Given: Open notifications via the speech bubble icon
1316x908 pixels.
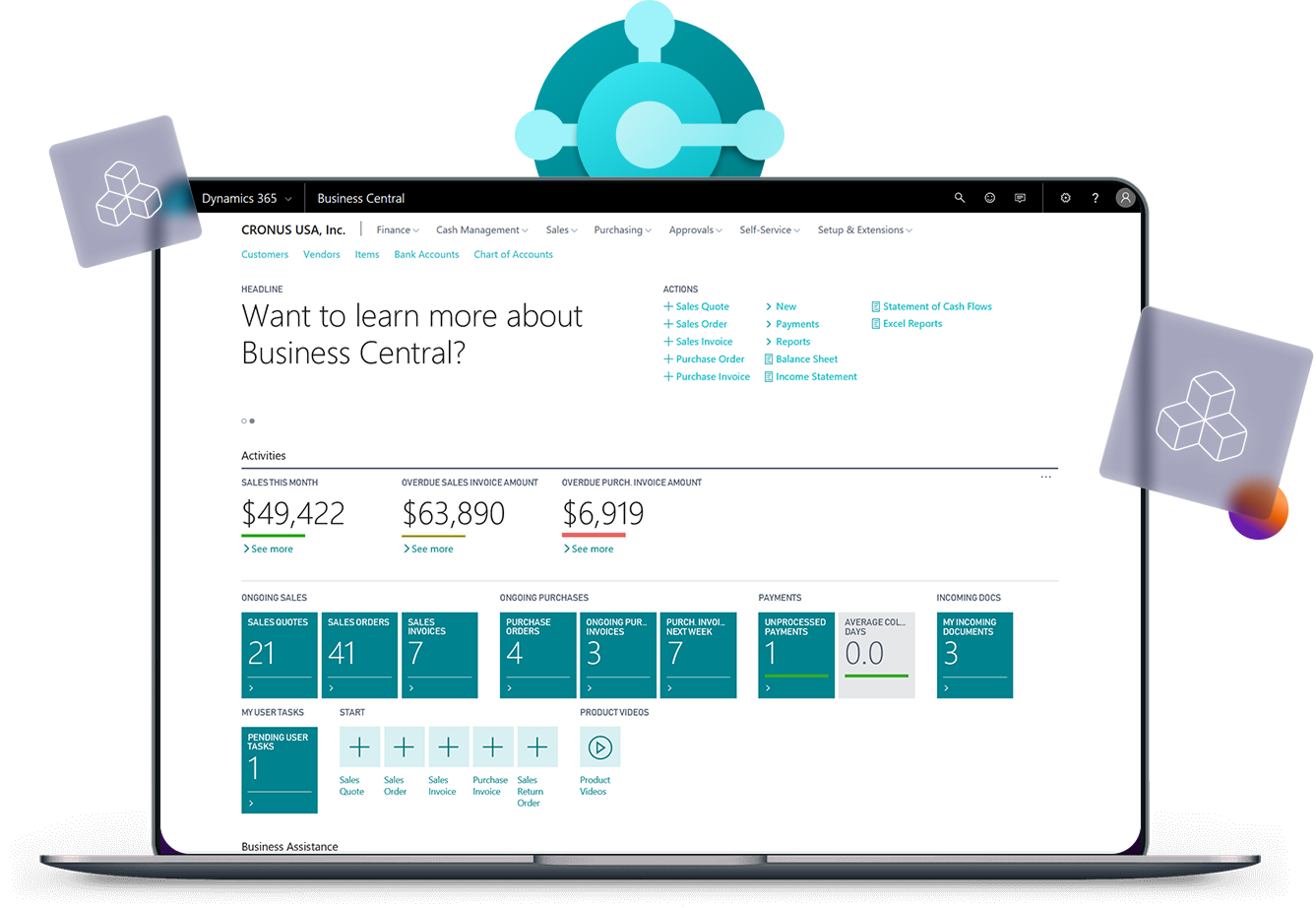Looking at the screenshot, I should (1020, 197).
